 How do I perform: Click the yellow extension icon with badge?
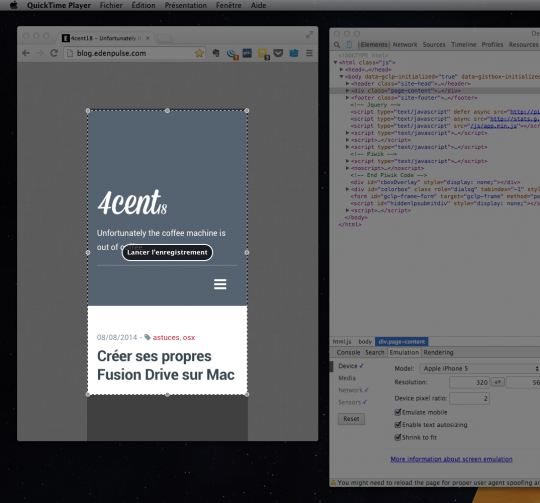pyautogui.click(x=263, y=54)
